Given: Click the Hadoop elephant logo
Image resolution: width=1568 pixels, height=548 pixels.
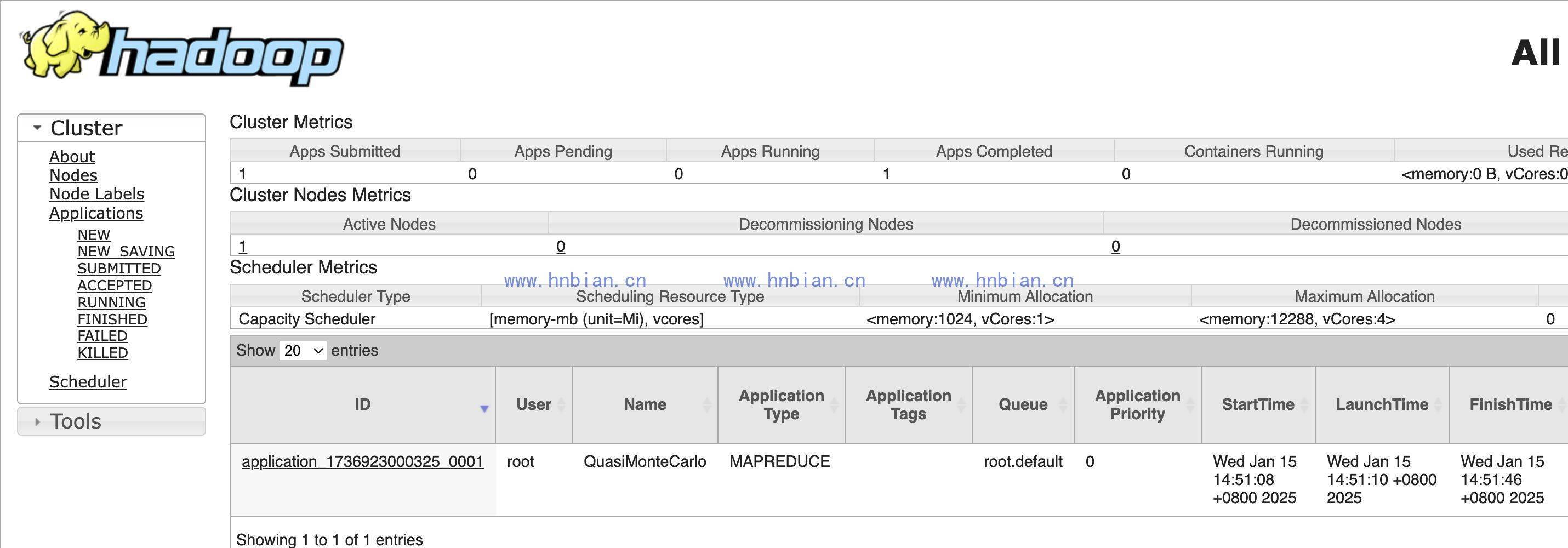Looking at the screenshot, I should point(183,48).
